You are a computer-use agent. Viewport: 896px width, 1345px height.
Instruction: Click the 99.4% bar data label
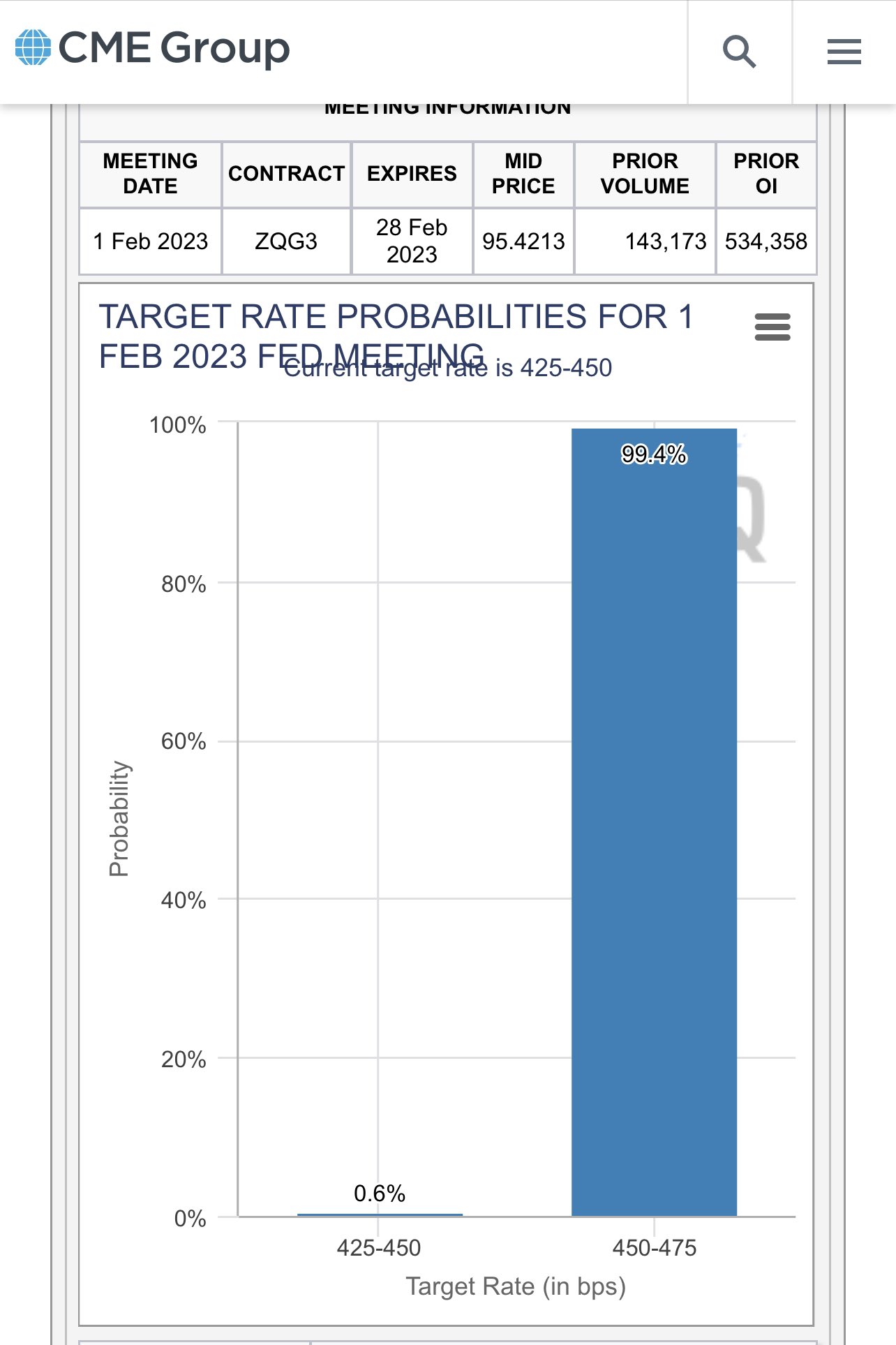point(654,454)
